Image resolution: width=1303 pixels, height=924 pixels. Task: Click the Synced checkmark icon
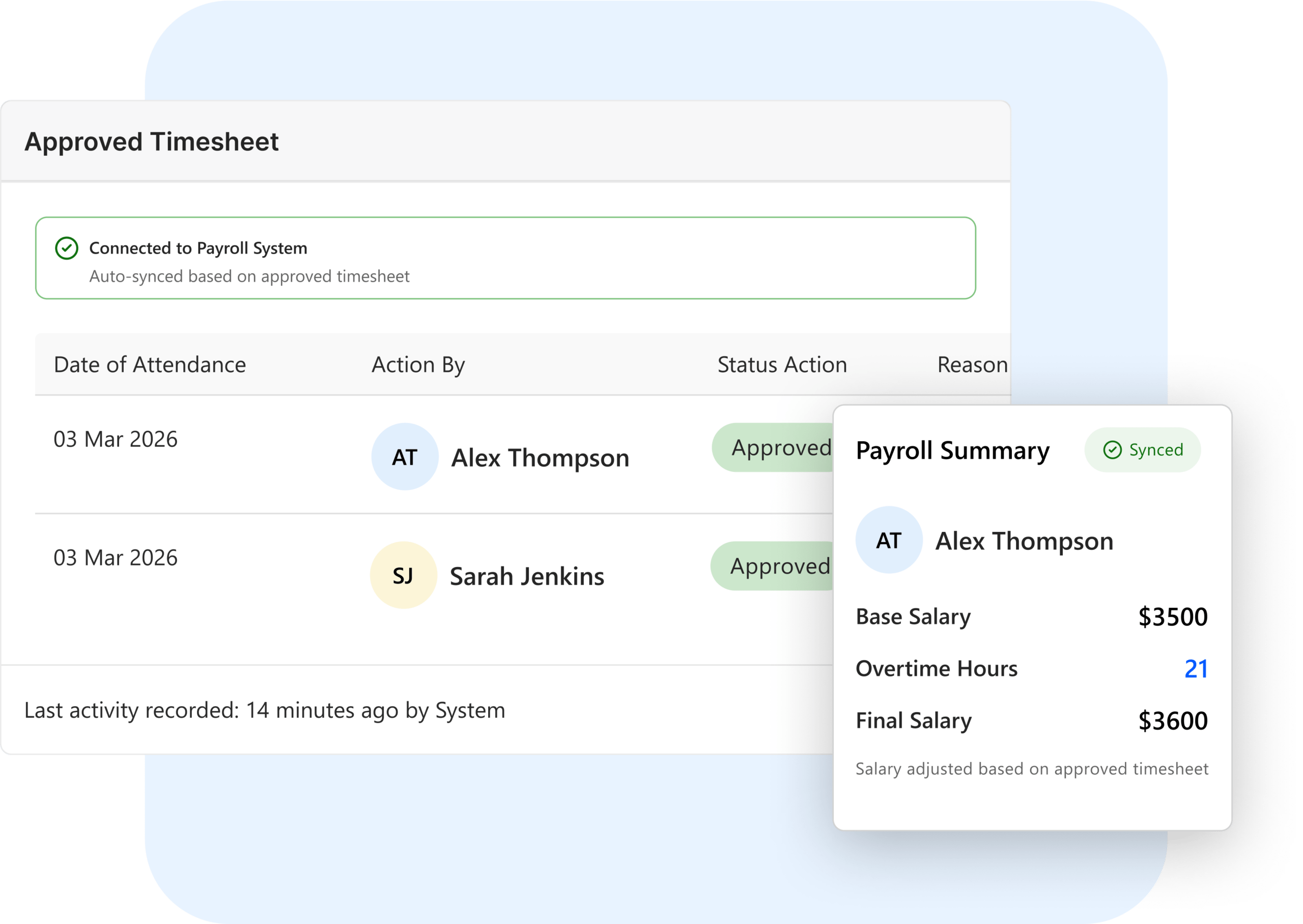tap(1112, 450)
